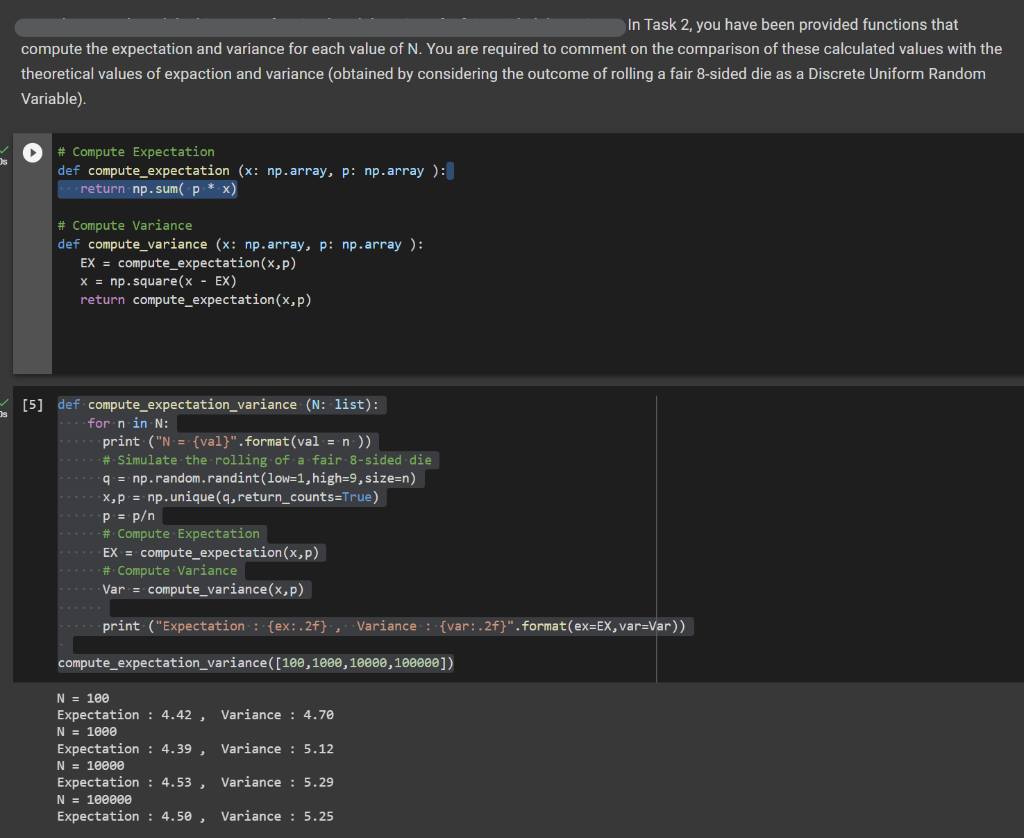This screenshot has width=1024, height=838.
Task: Click the 'N = 100' output line
Action: [83, 698]
